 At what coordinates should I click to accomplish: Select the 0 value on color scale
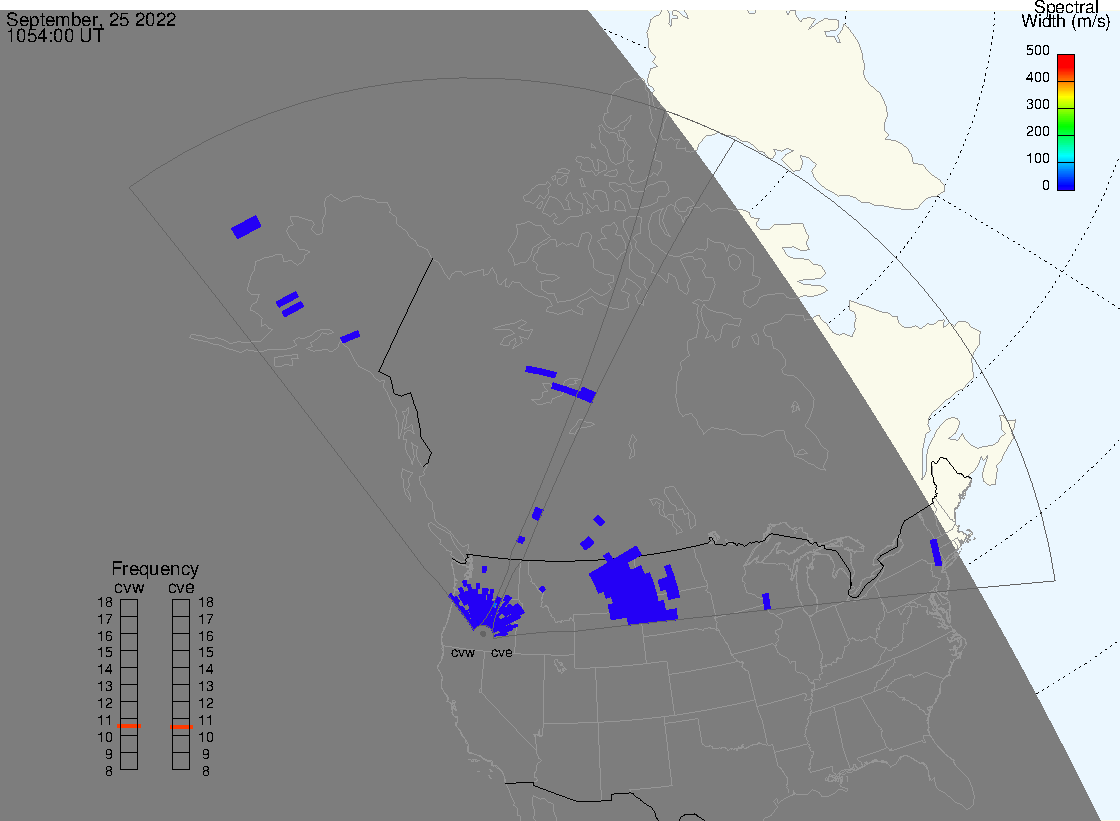pyautogui.click(x=1046, y=186)
